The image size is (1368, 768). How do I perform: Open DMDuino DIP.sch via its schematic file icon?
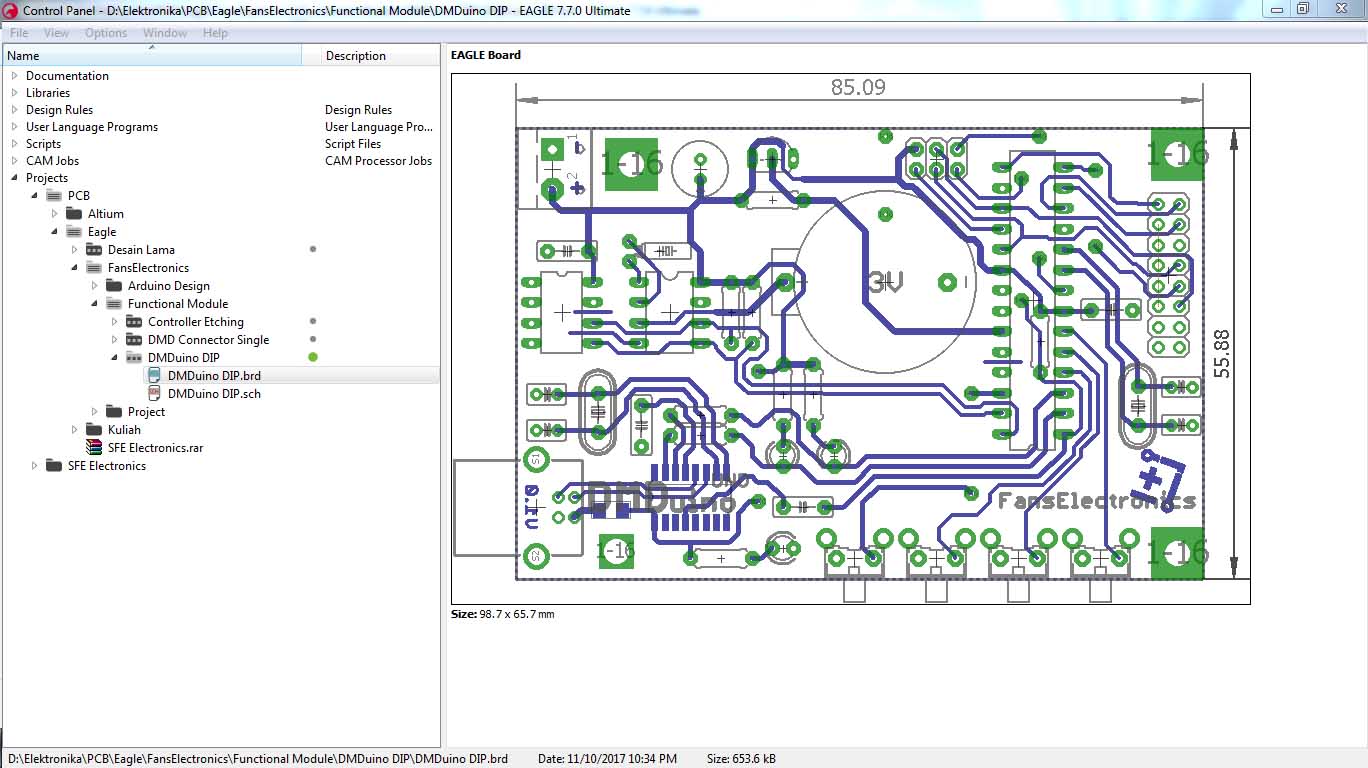click(155, 393)
